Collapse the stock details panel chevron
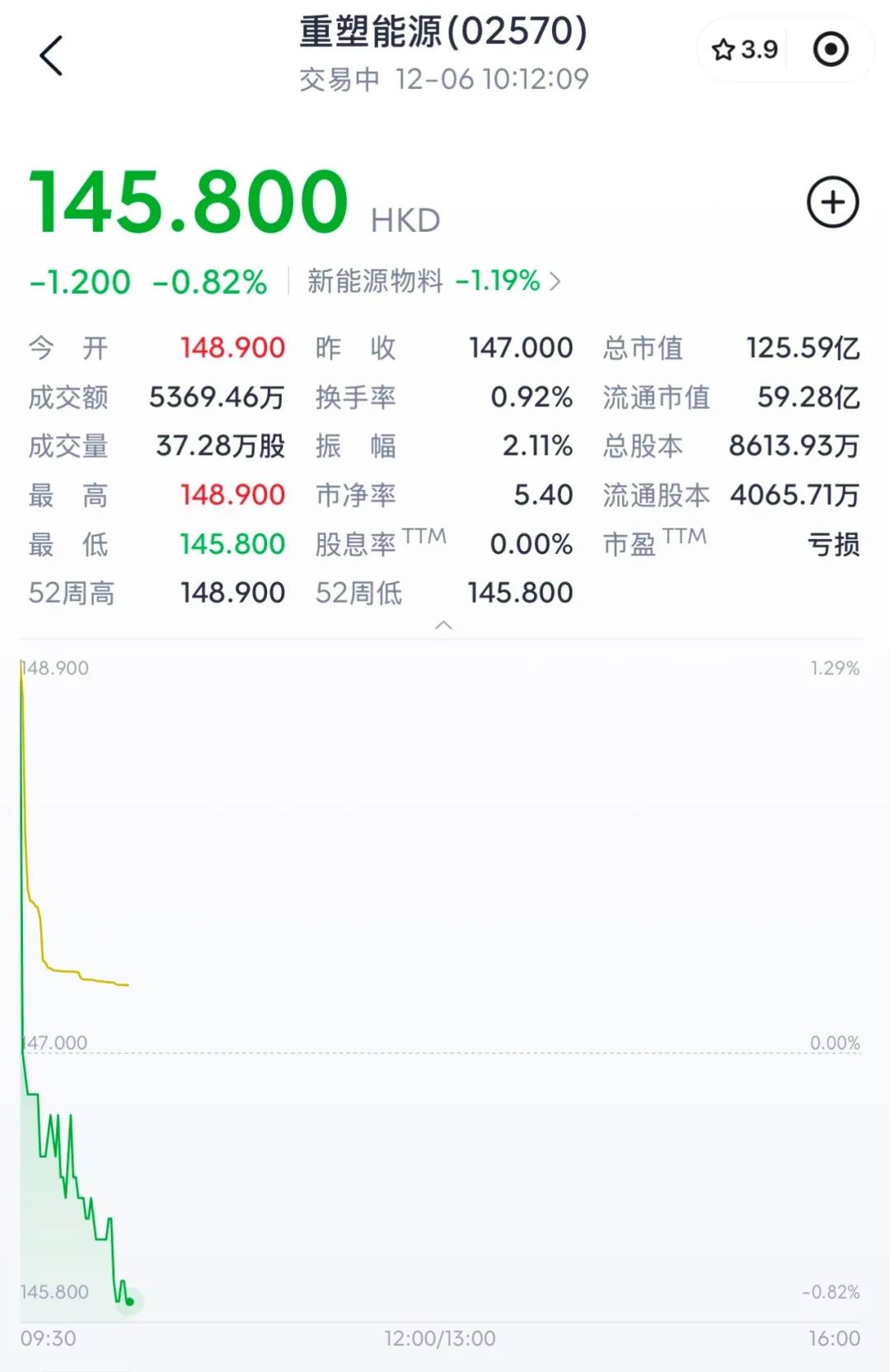890x1372 pixels. click(x=443, y=625)
